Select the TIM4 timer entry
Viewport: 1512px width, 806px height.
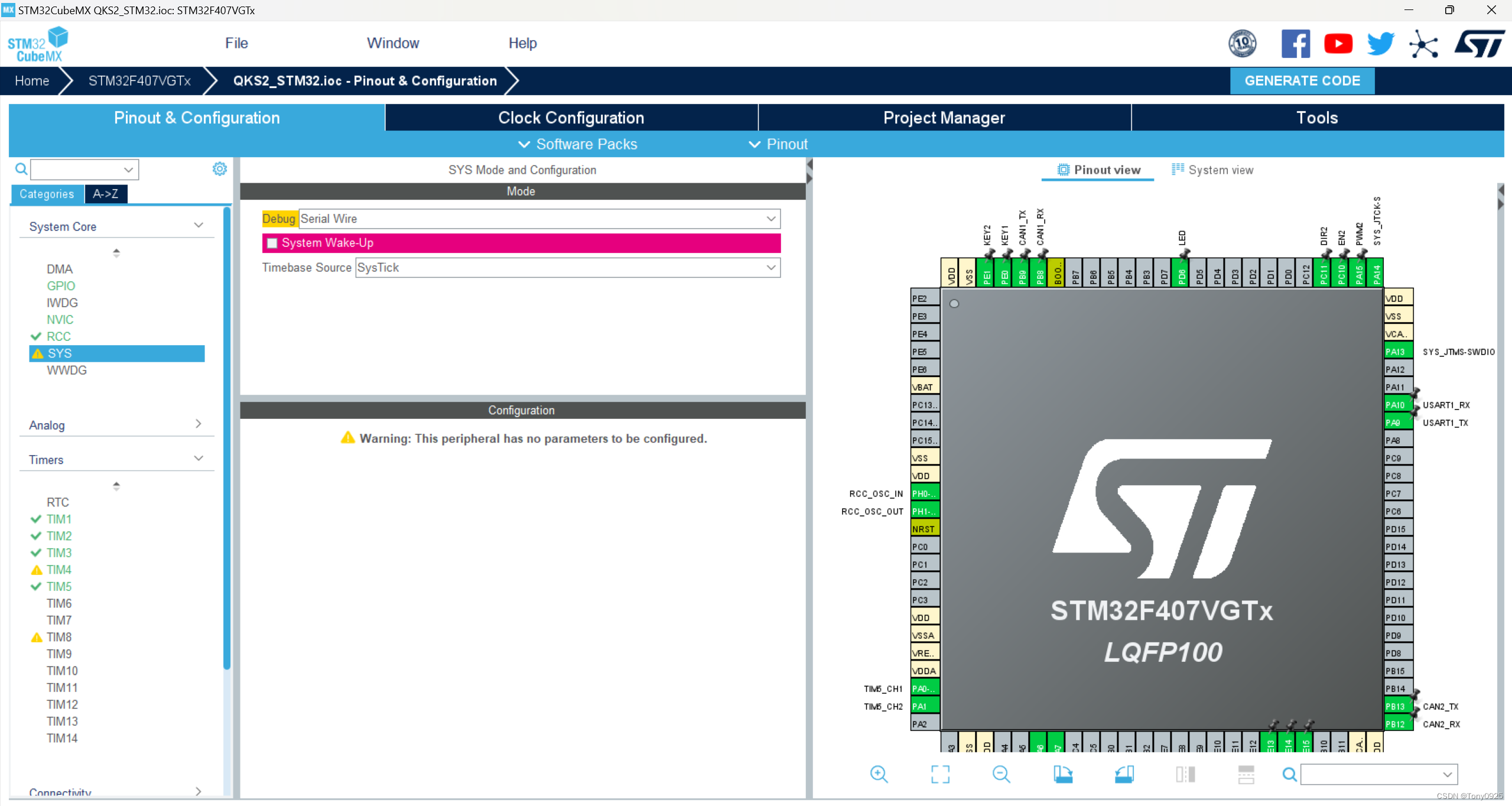[59, 570]
